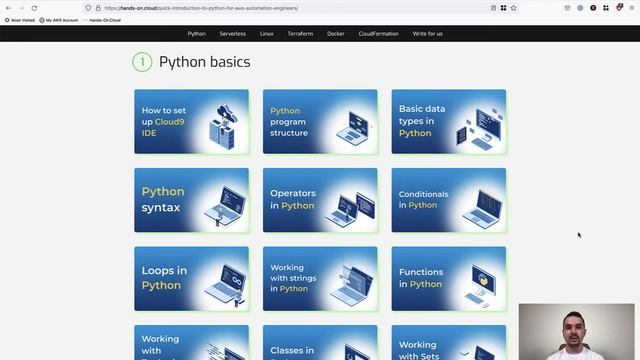Toggle reader view in address bar
The image size is (640, 360).
tap(493, 8)
